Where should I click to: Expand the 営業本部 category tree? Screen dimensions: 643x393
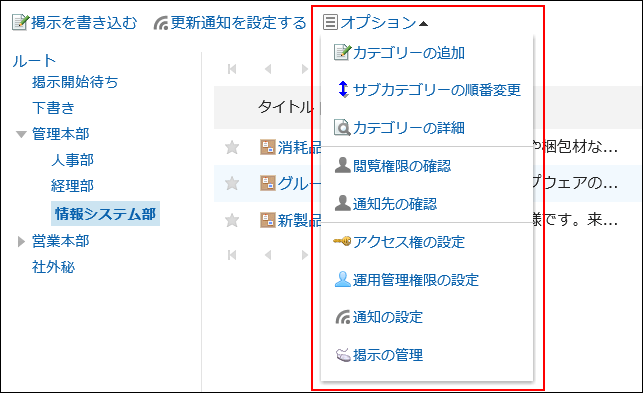[21, 242]
